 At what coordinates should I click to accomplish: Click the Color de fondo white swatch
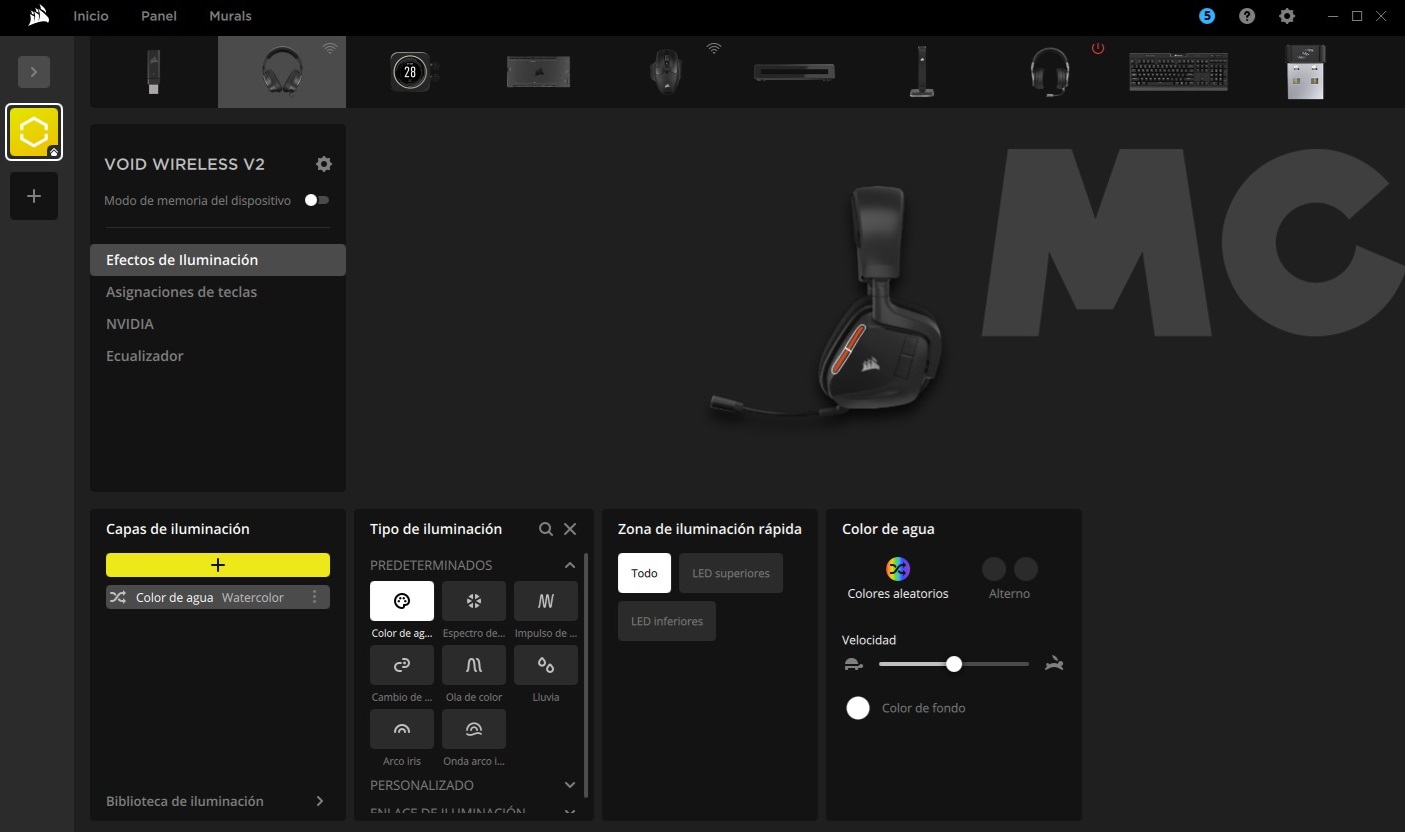pyautogui.click(x=857, y=708)
